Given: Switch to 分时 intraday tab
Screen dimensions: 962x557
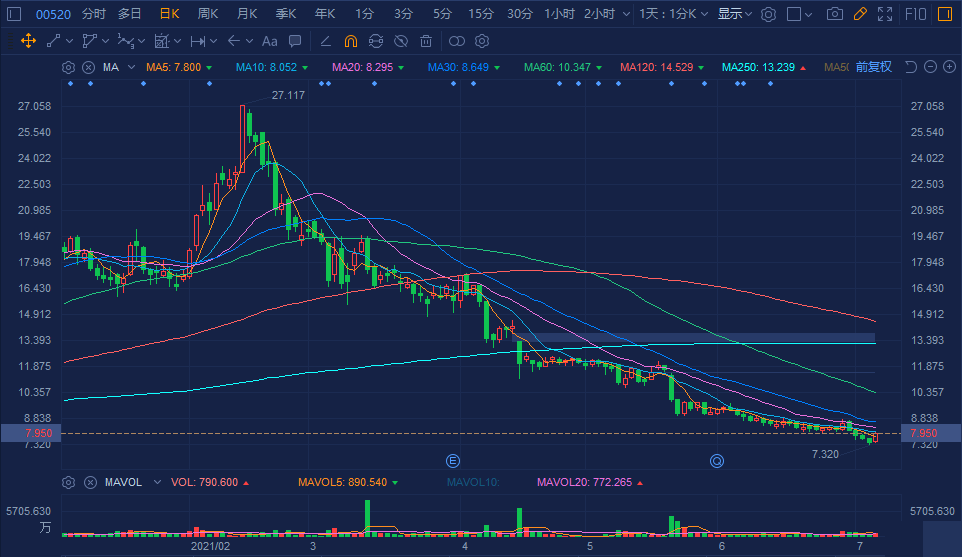Looking at the screenshot, I should (x=93, y=13).
